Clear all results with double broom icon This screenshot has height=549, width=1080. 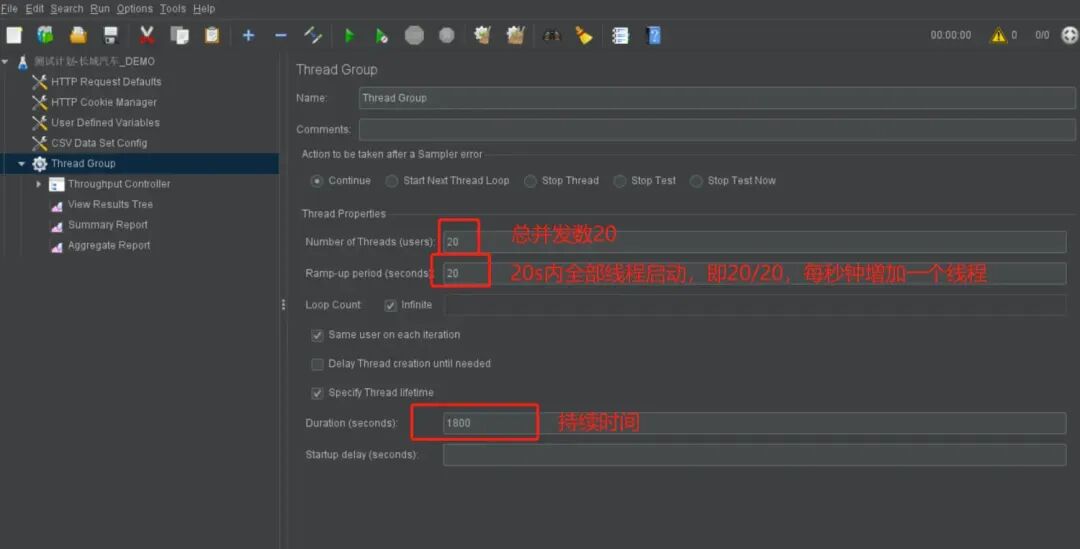pyautogui.click(x=515, y=35)
